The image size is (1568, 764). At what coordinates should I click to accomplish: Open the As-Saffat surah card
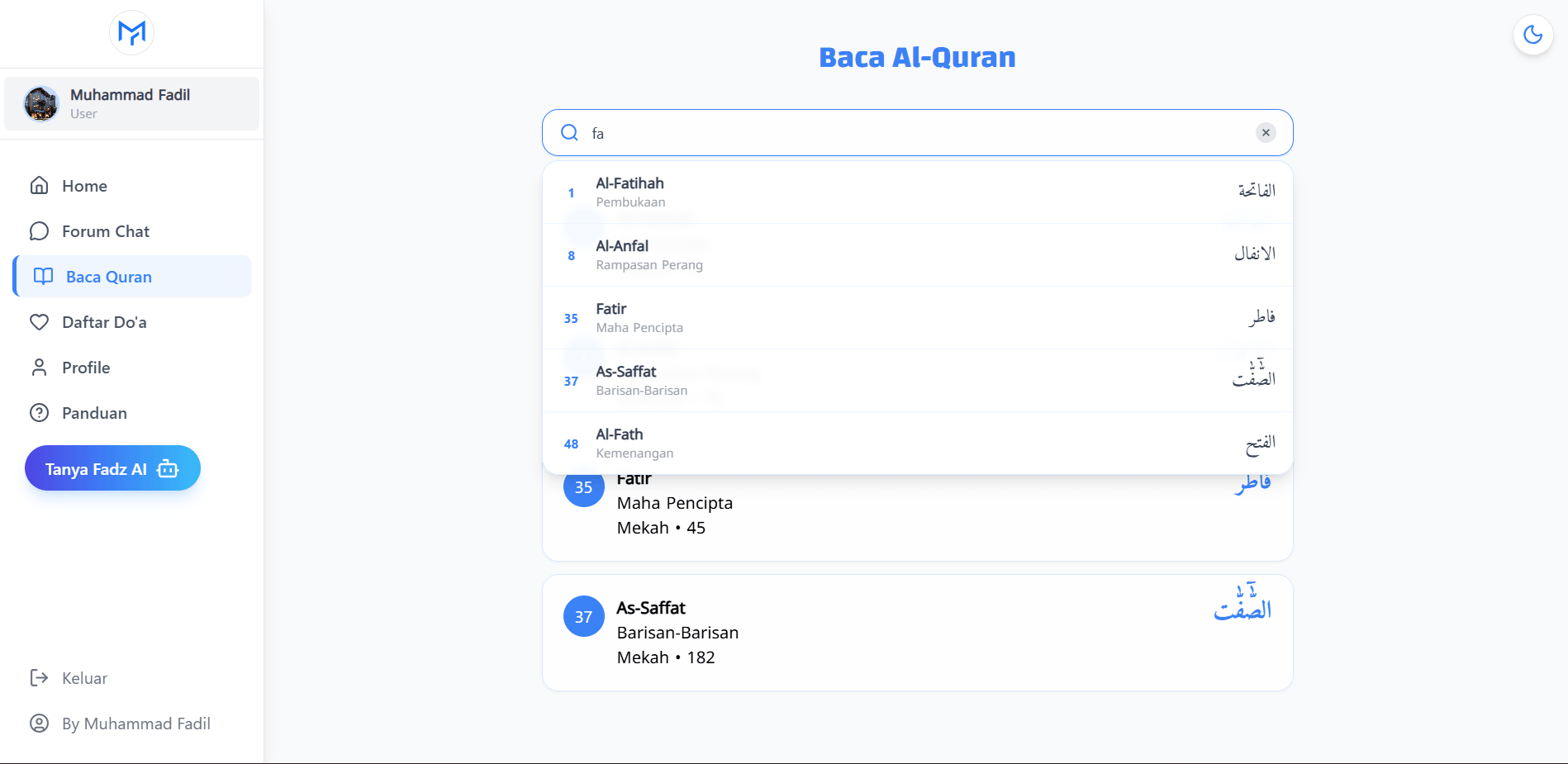917,632
